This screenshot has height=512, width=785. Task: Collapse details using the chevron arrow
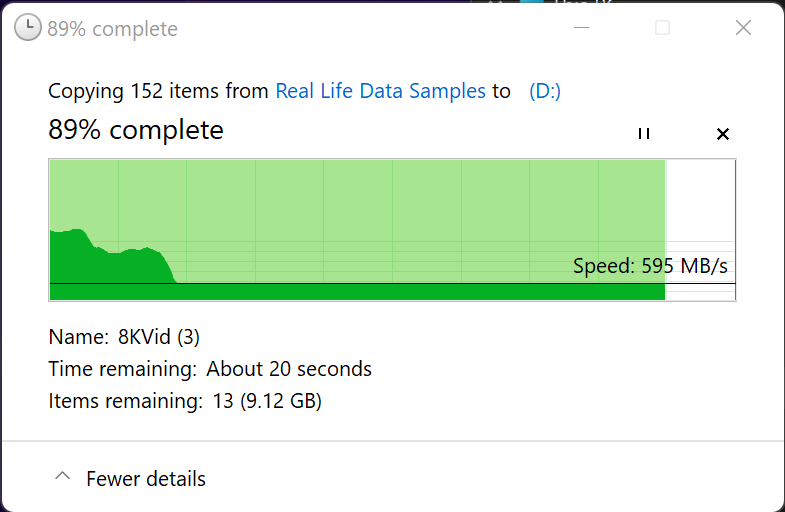(x=62, y=478)
